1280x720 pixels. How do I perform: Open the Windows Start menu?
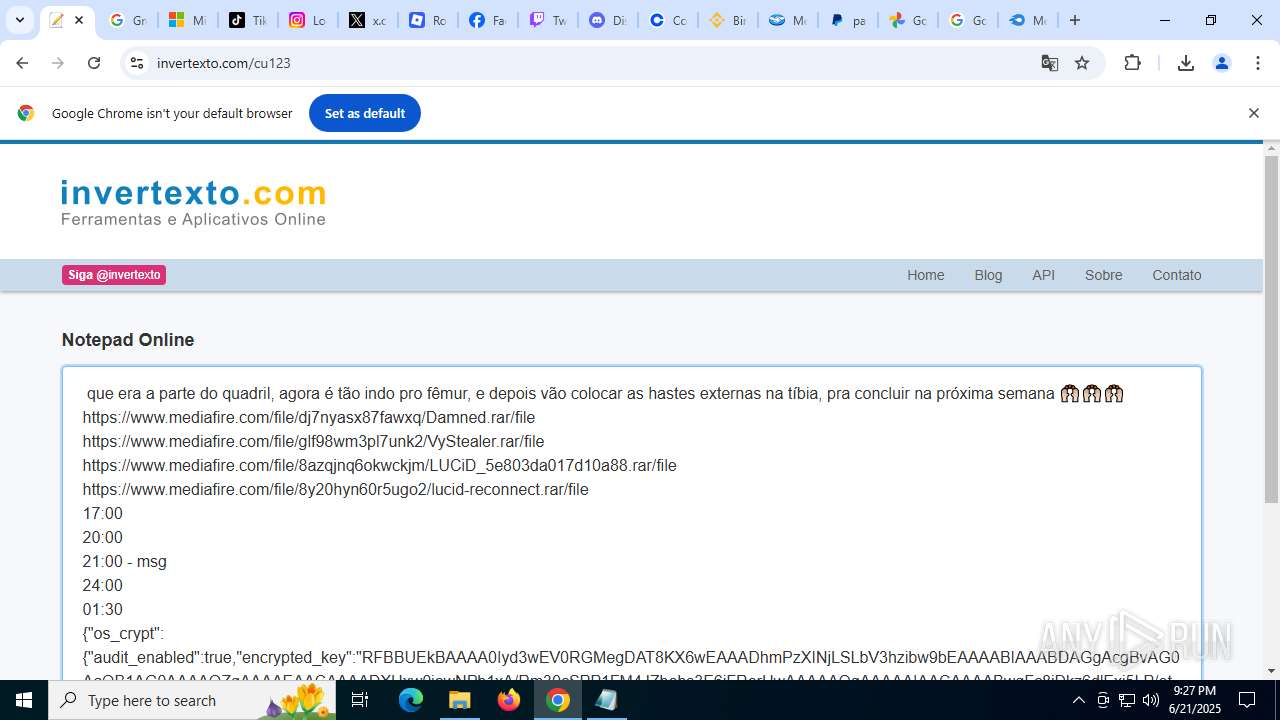(24, 700)
